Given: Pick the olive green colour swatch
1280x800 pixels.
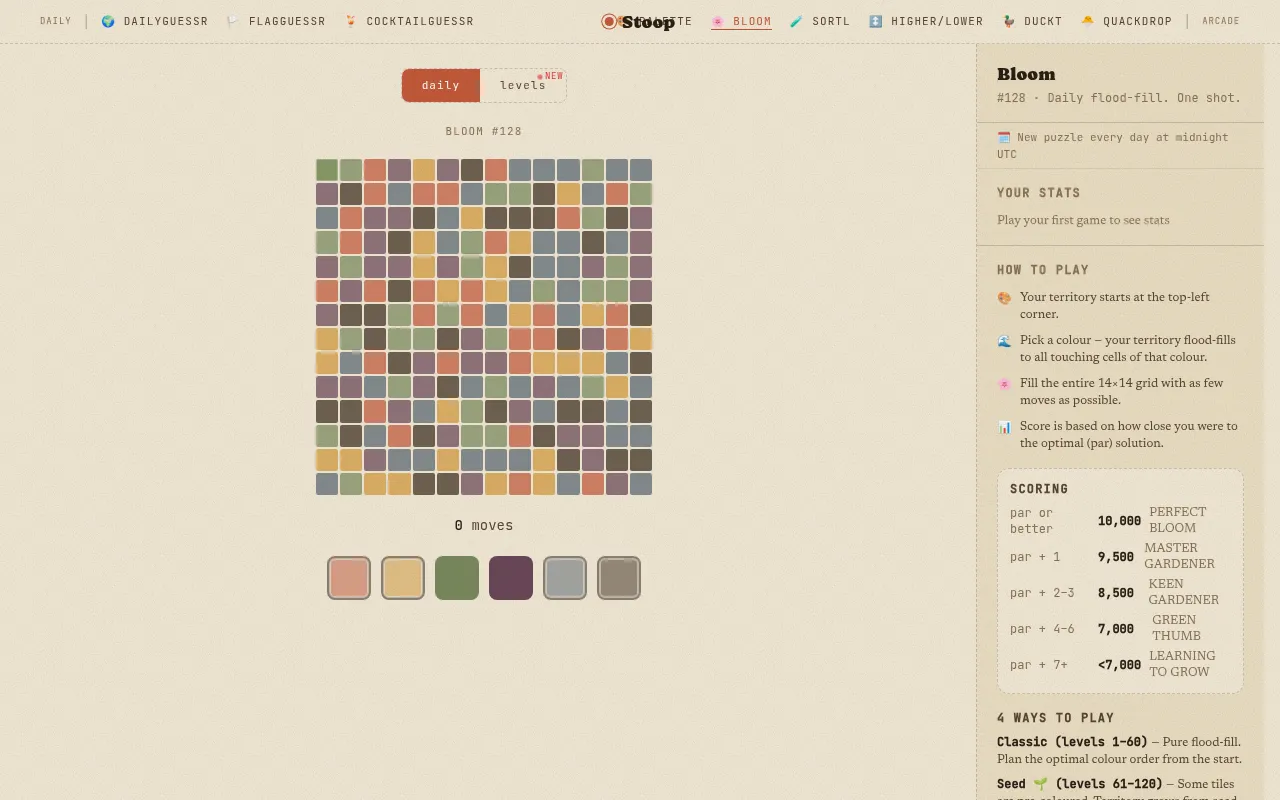Looking at the screenshot, I should point(457,578).
